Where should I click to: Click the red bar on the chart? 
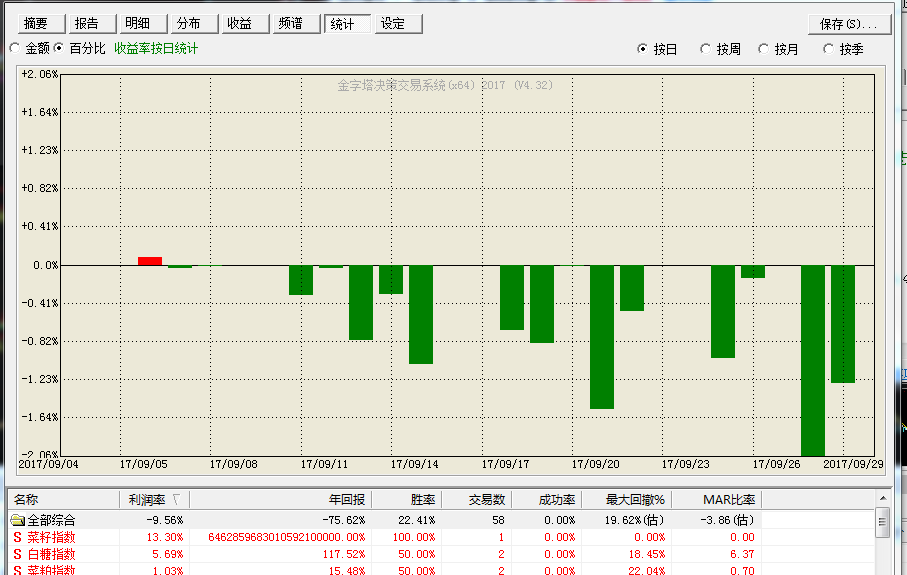[x=150, y=261]
